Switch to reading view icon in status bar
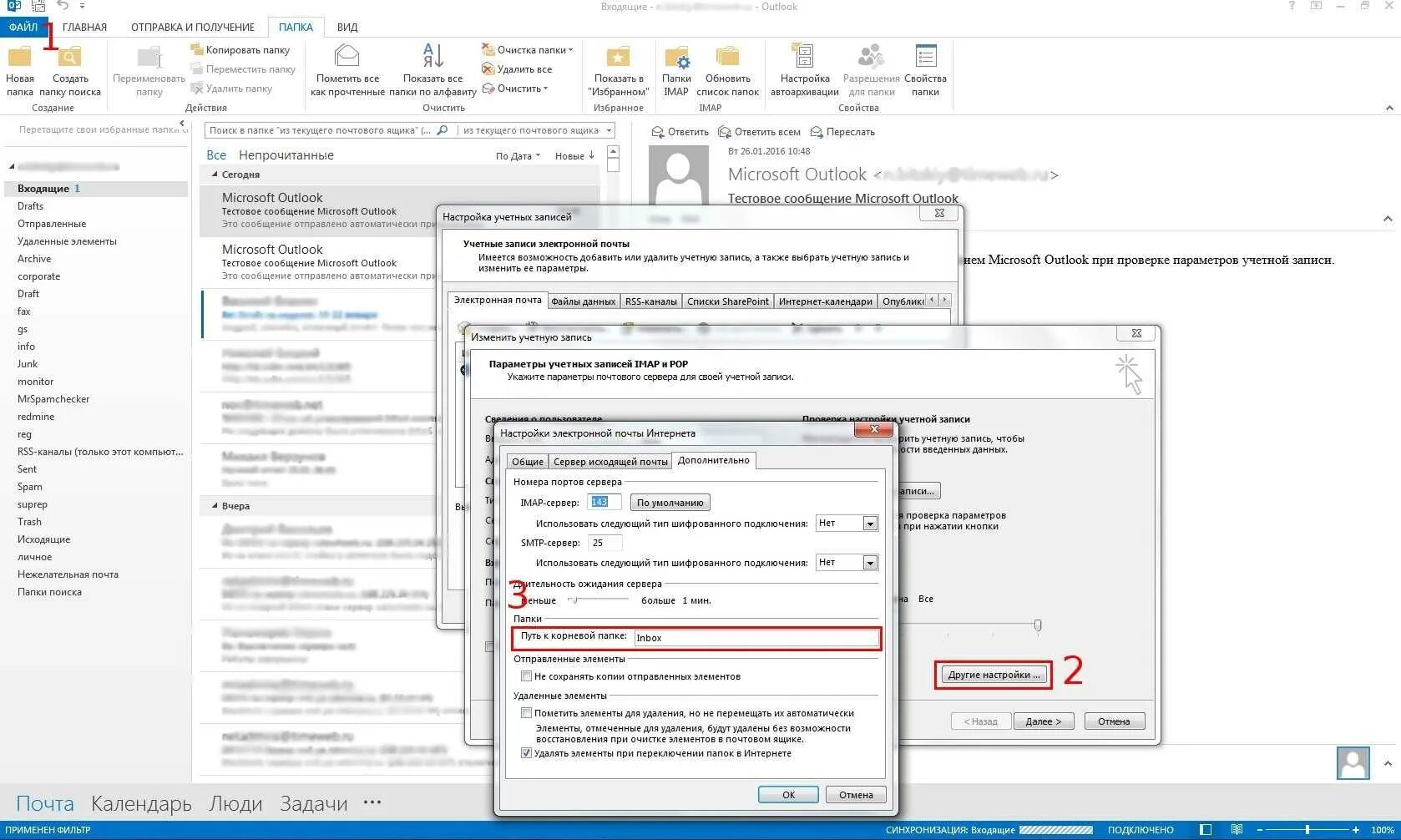Image resolution: width=1401 pixels, height=840 pixels. pos(1237,830)
